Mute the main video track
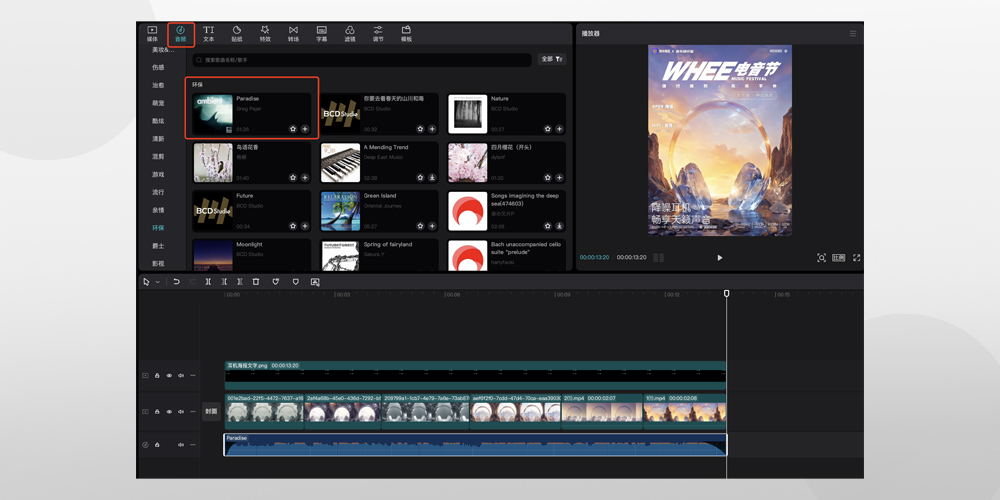The height and width of the screenshot is (500, 1000). coord(181,412)
